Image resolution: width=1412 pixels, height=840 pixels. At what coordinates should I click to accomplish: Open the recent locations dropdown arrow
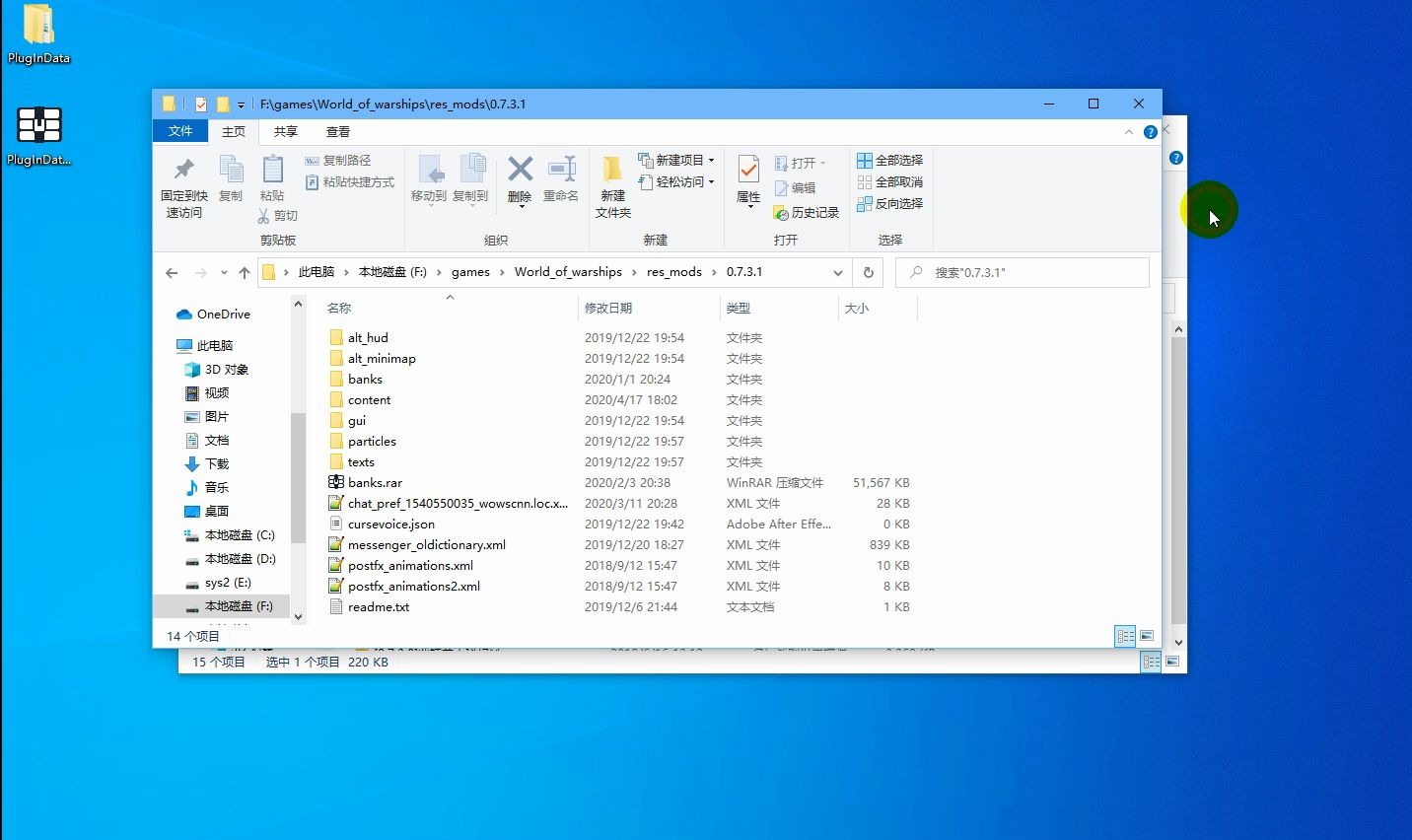(x=224, y=273)
